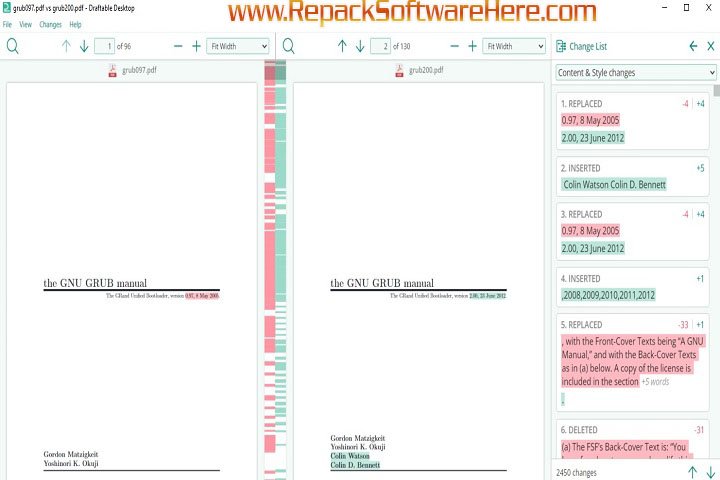Select change 3 REPLACED entry
This screenshot has width=720, height=480.
632,232
